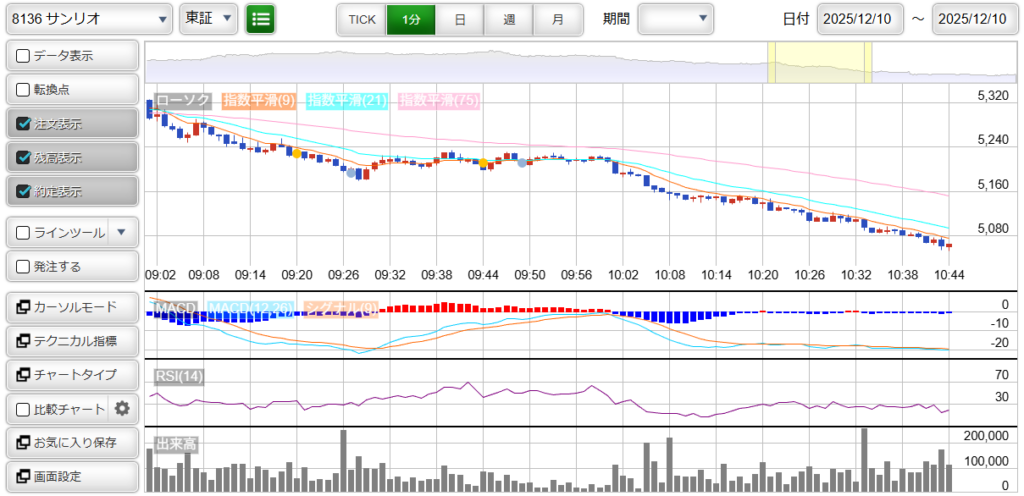Uncheck the 注文表示 checkbox
This screenshot has width=1024, height=496.
tap(23, 124)
